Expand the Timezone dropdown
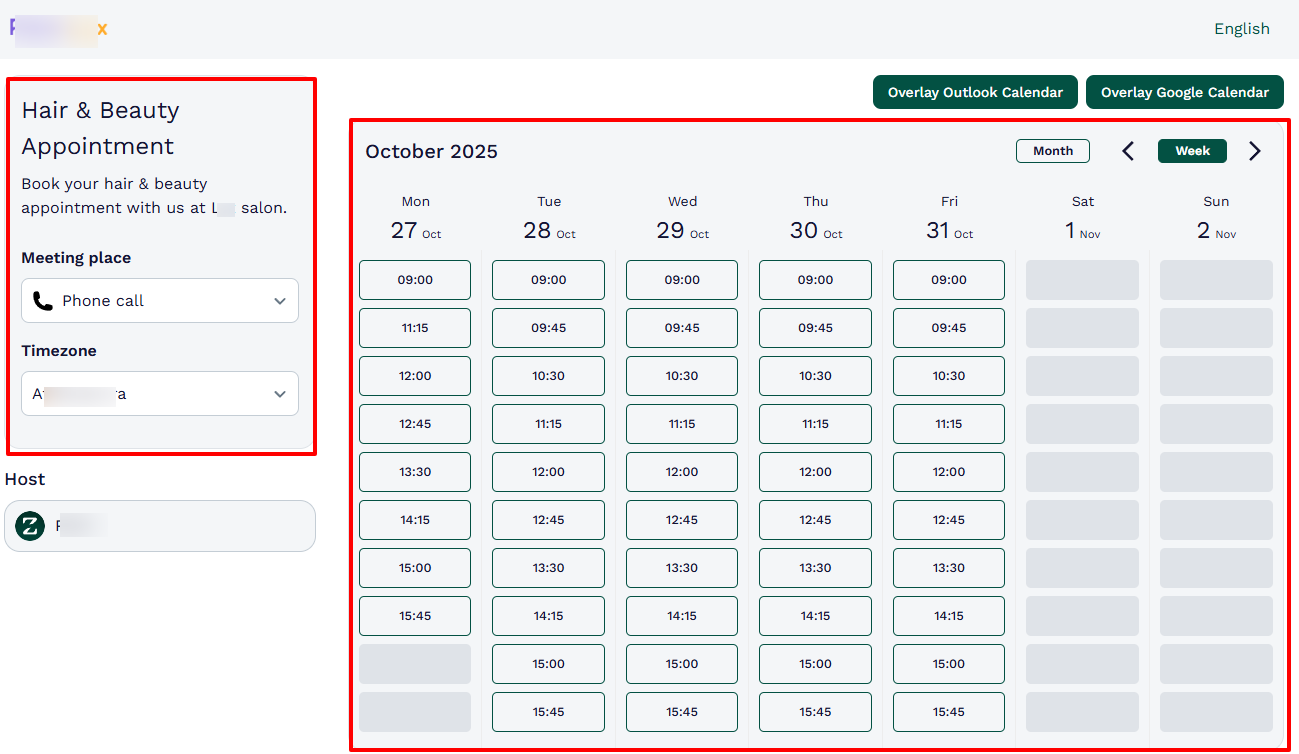The image size is (1299, 754). pos(159,393)
